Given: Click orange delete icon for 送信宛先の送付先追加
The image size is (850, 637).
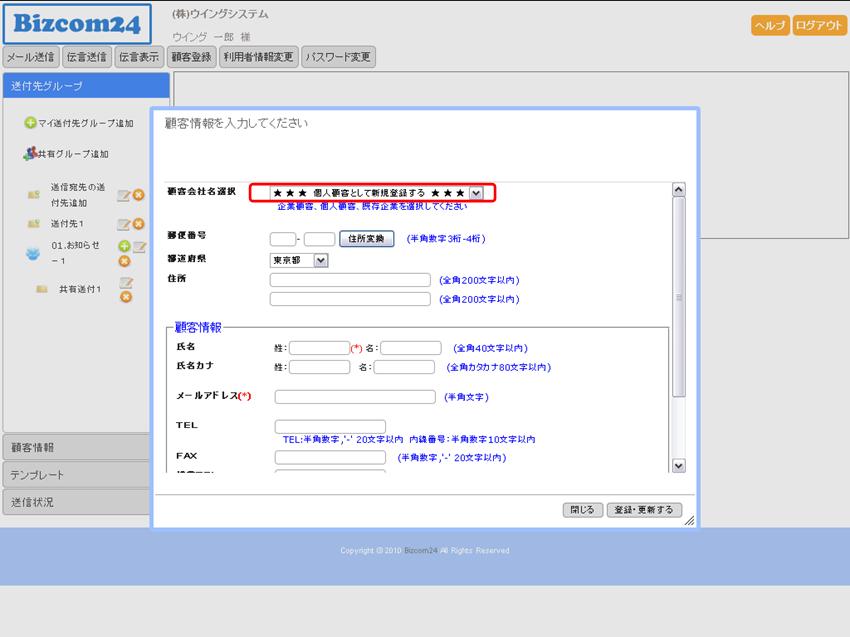Looking at the screenshot, I should 138,195.
